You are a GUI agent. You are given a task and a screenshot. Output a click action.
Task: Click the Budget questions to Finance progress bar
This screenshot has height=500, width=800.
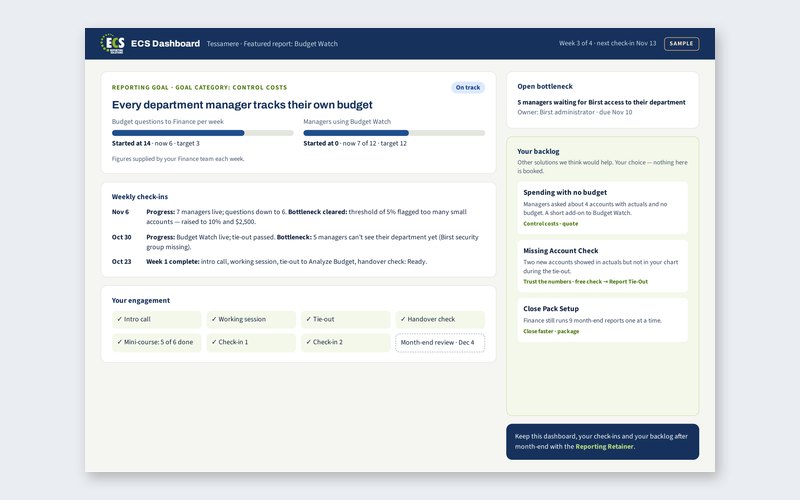click(x=203, y=133)
